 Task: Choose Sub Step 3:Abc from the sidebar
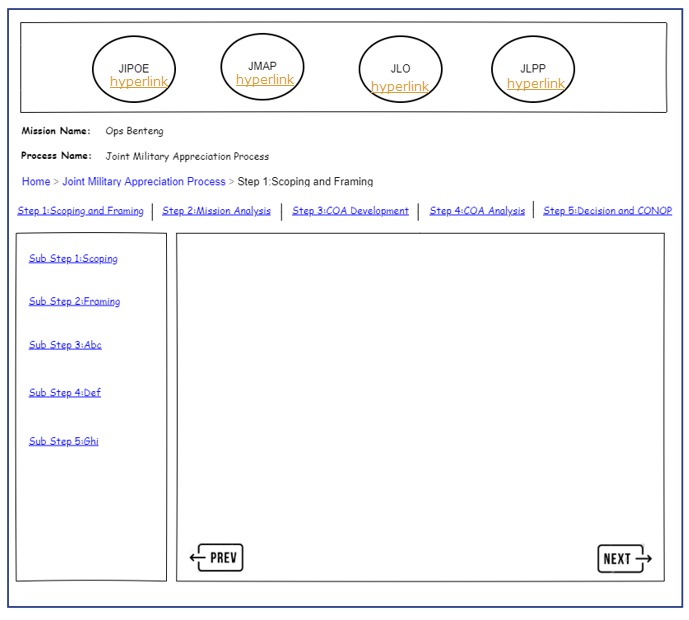65,345
